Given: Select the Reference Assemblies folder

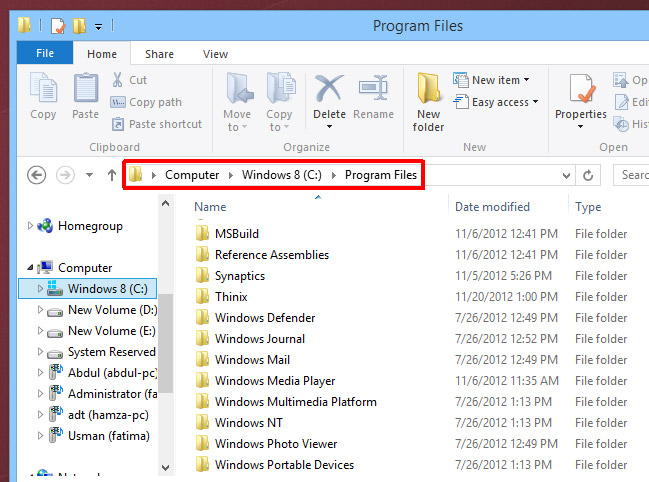Looking at the screenshot, I should click(x=272, y=255).
